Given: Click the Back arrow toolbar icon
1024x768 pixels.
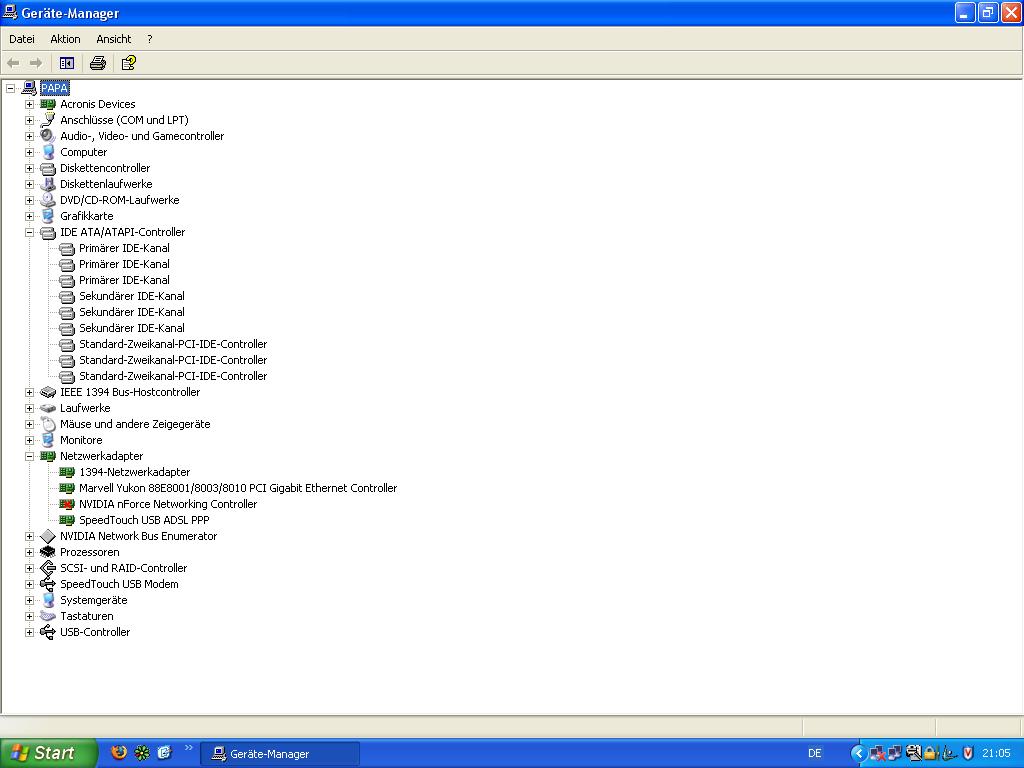Looking at the screenshot, I should 13,63.
